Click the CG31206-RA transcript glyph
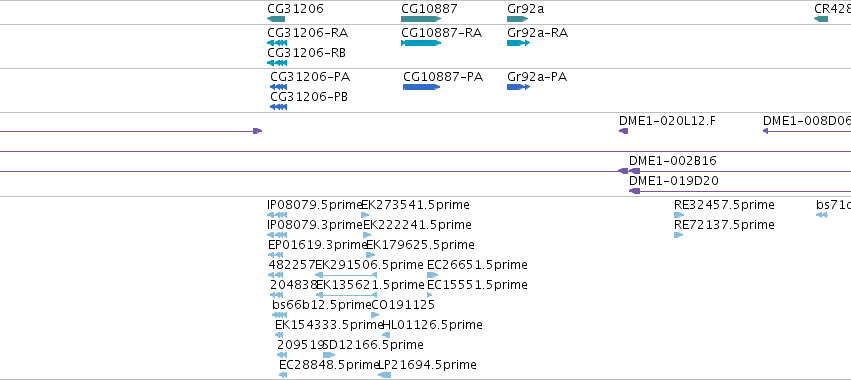Viewport: 851px width, 380px height. click(x=277, y=43)
